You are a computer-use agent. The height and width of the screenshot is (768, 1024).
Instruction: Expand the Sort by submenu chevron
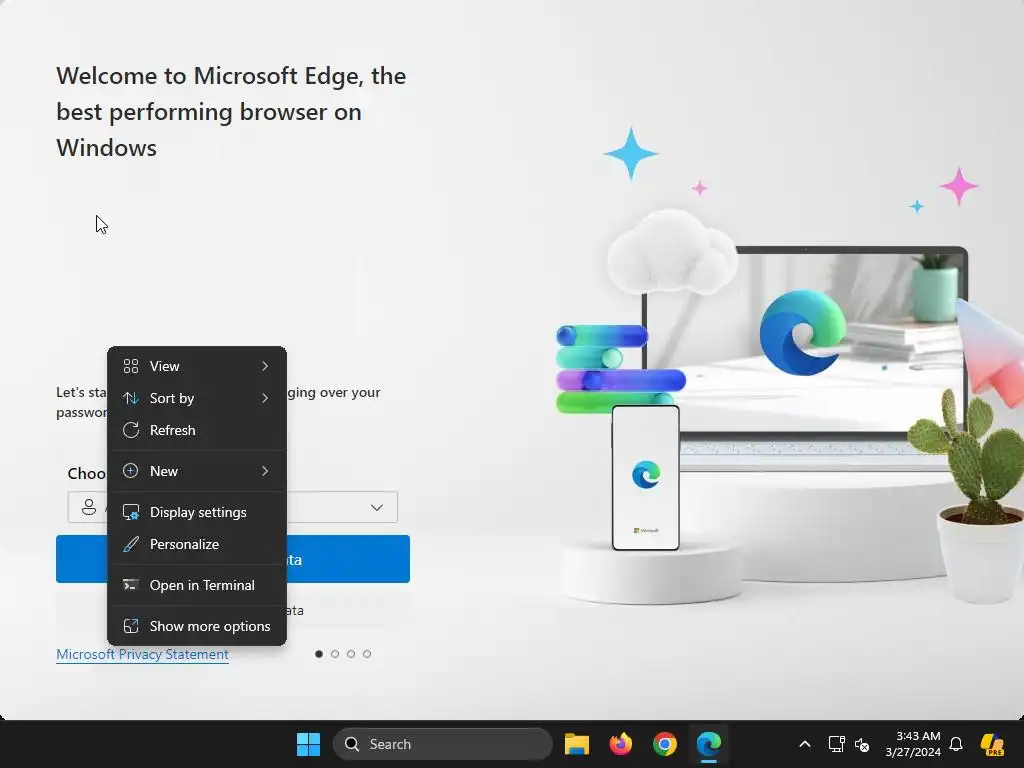[264, 398]
